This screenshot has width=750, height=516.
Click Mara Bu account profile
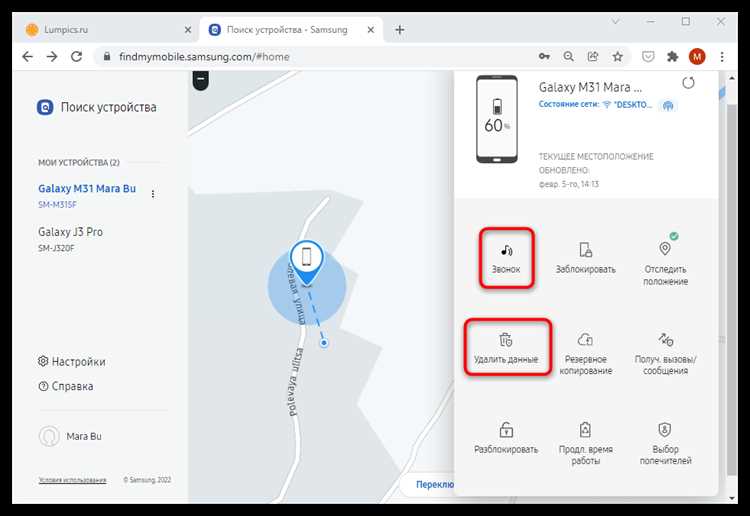tap(70, 436)
